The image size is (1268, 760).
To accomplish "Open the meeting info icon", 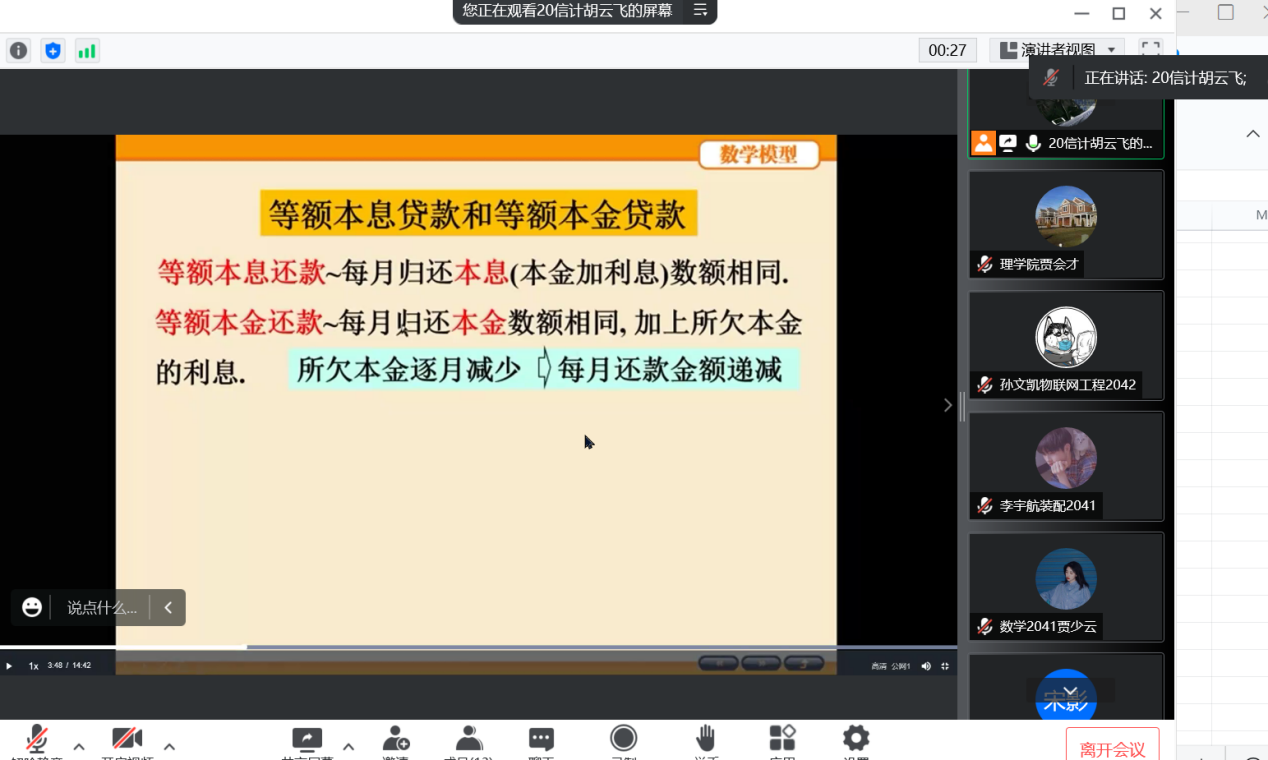I will point(18,50).
